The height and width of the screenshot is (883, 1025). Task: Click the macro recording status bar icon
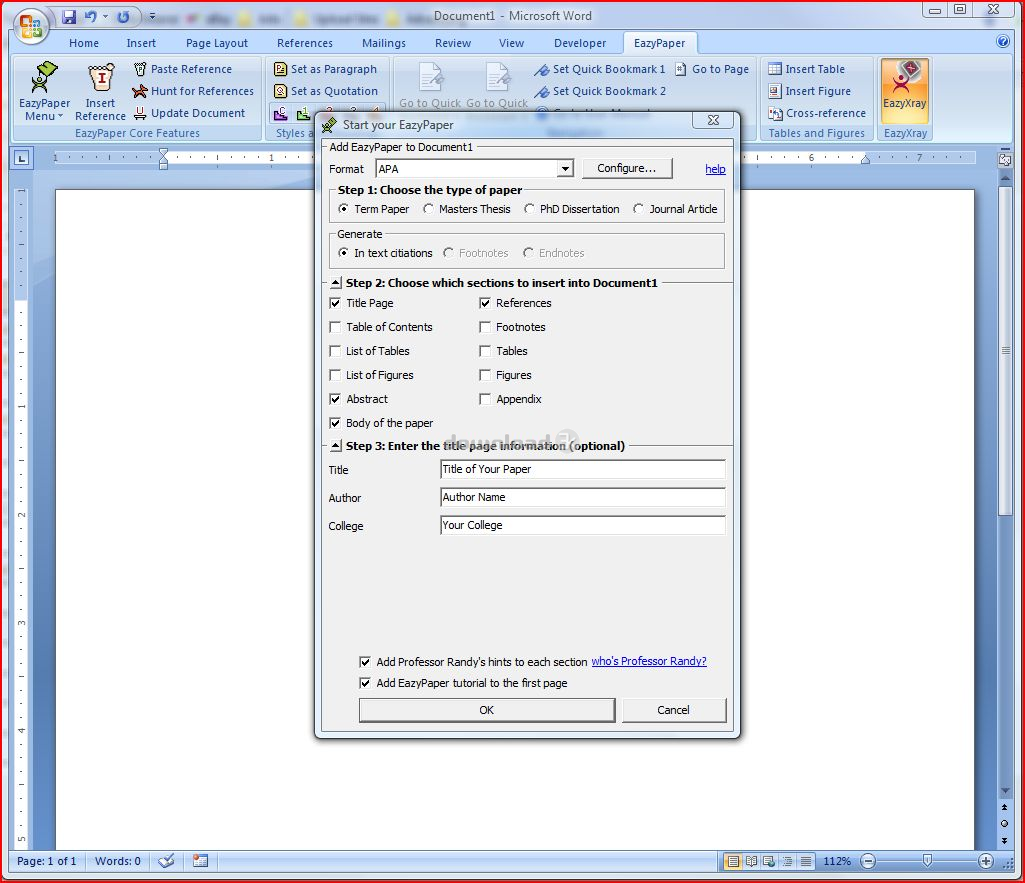click(200, 861)
